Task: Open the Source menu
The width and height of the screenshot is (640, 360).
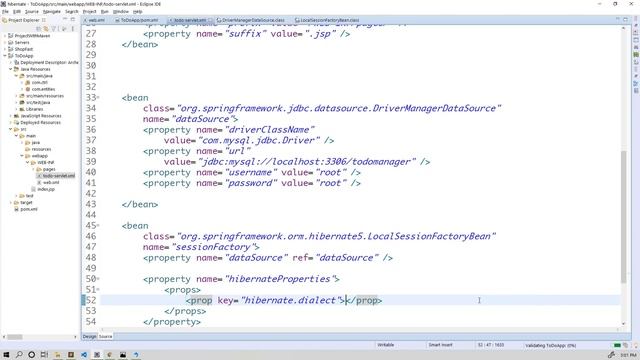Action: pyautogui.click(x=32, y=11)
